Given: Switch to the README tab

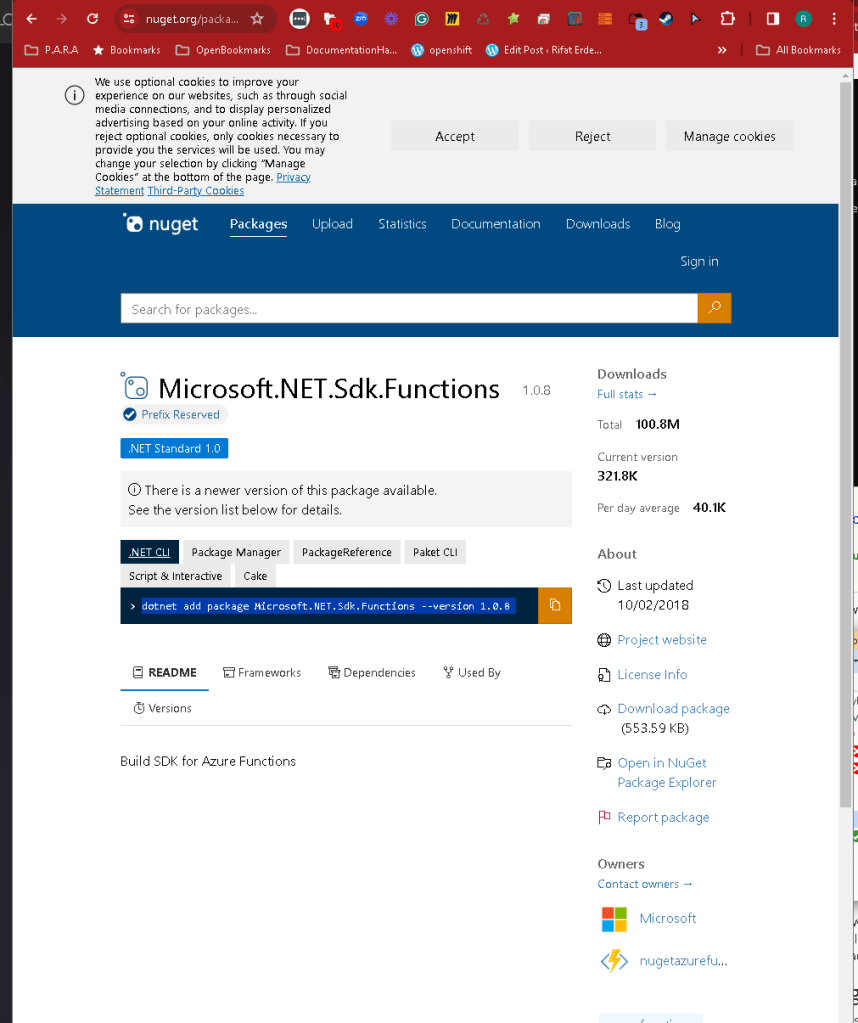Looking at the screenshot, I should point(164,673).
